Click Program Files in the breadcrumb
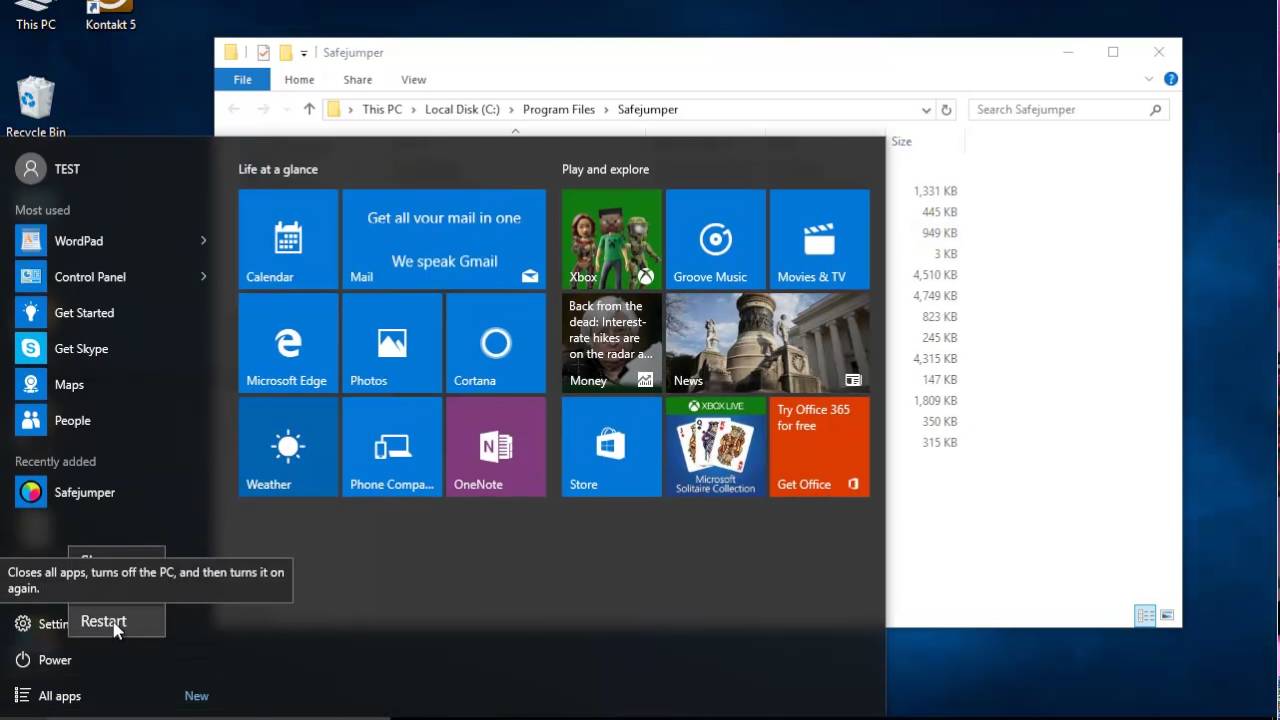 [559, 110]
